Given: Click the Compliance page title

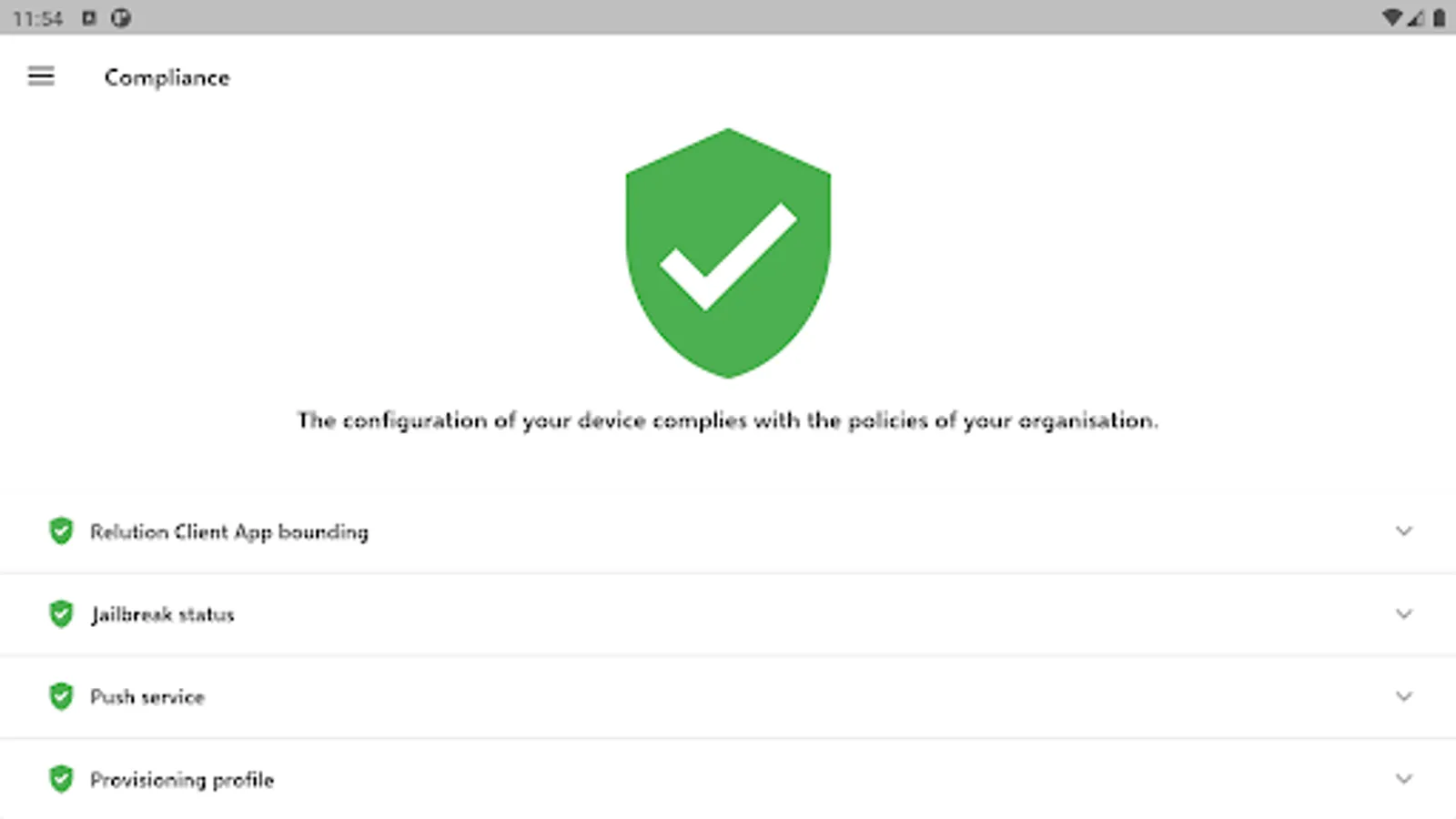Looking at the screenshot, I should pyautogui.click(x=167, y=77).
